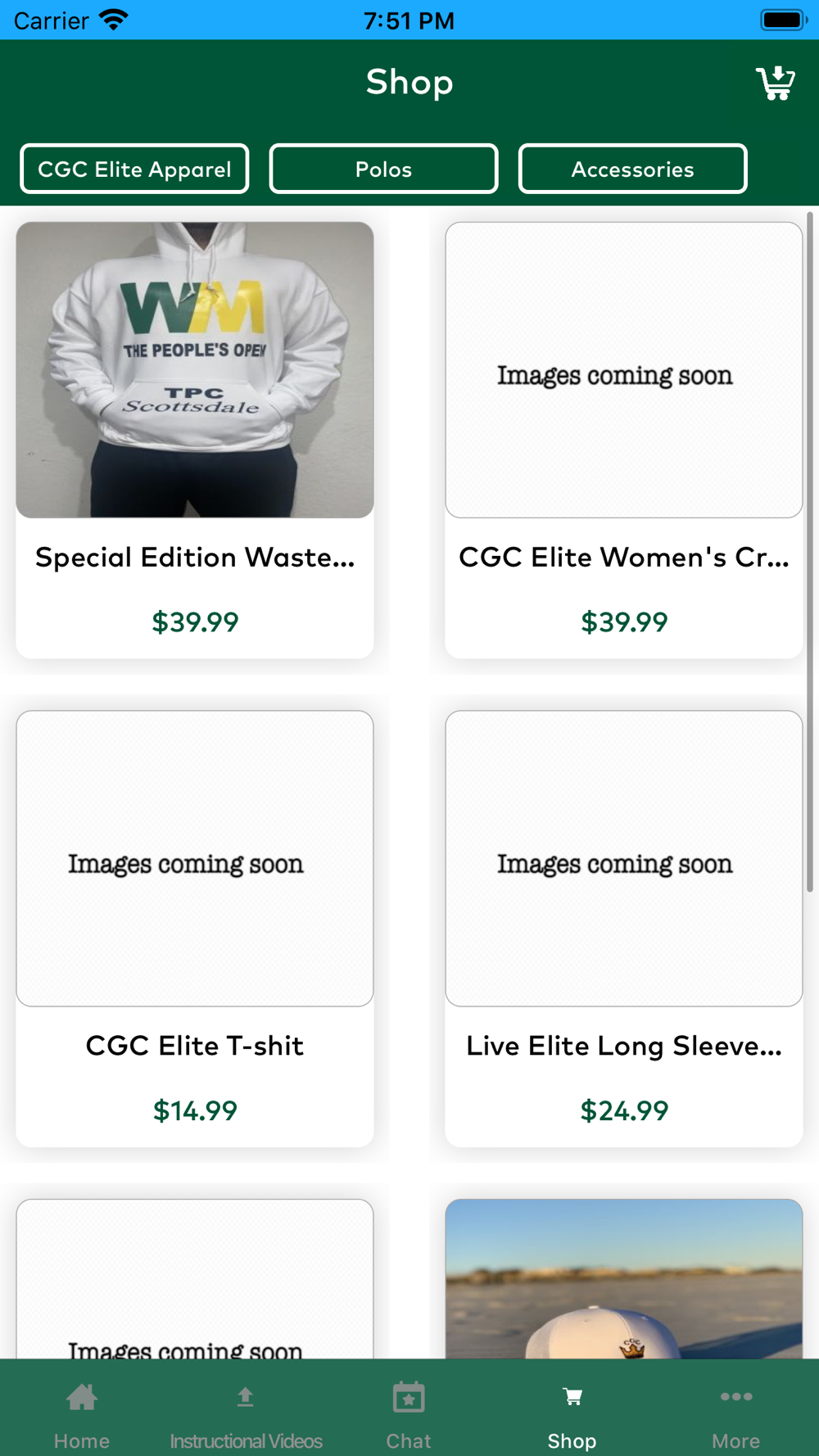
Task: Open CGC Elite Women's Cr... product
Action: point(624,558)
